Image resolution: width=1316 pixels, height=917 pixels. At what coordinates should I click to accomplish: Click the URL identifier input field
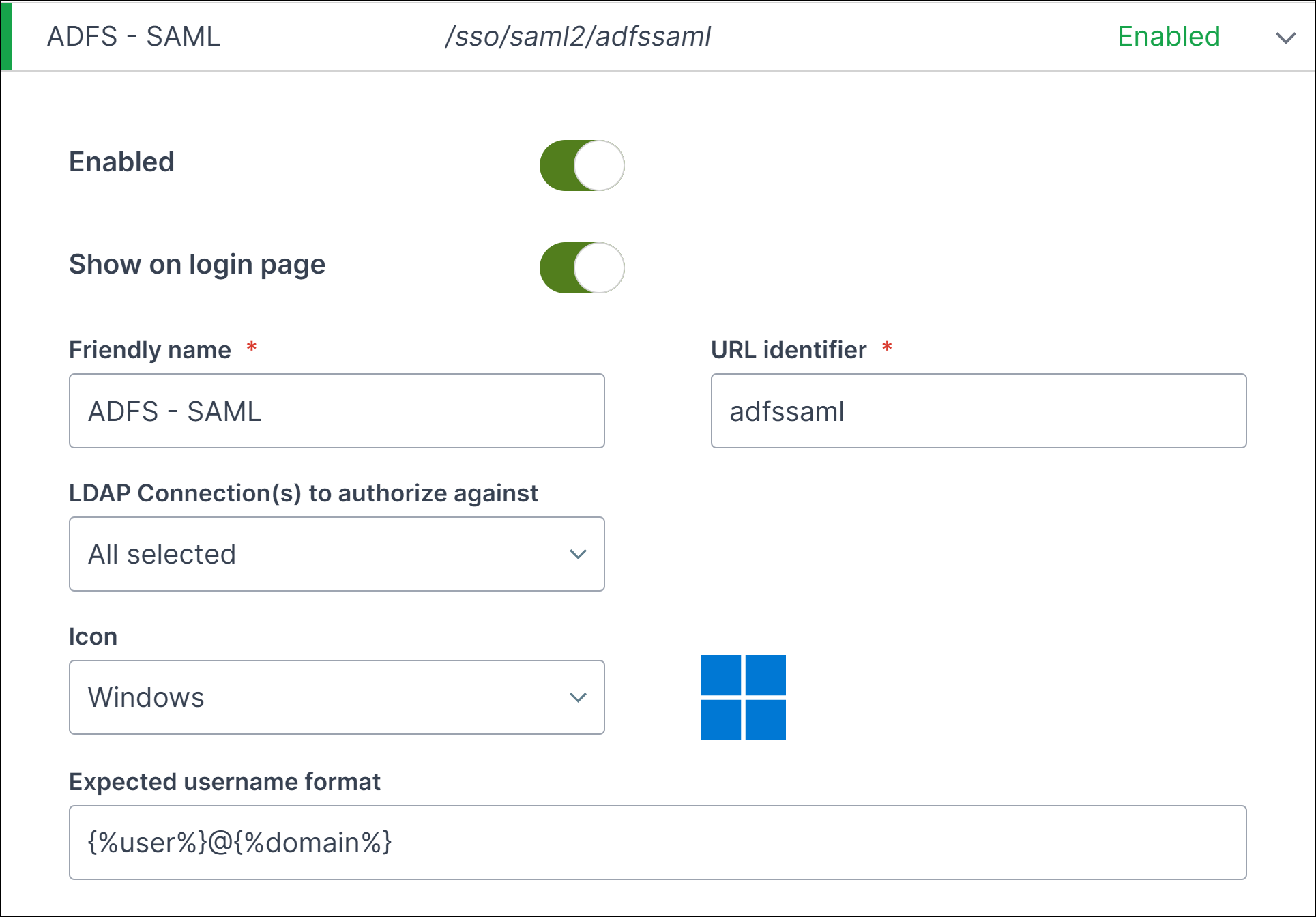click(x=978, y=411)
